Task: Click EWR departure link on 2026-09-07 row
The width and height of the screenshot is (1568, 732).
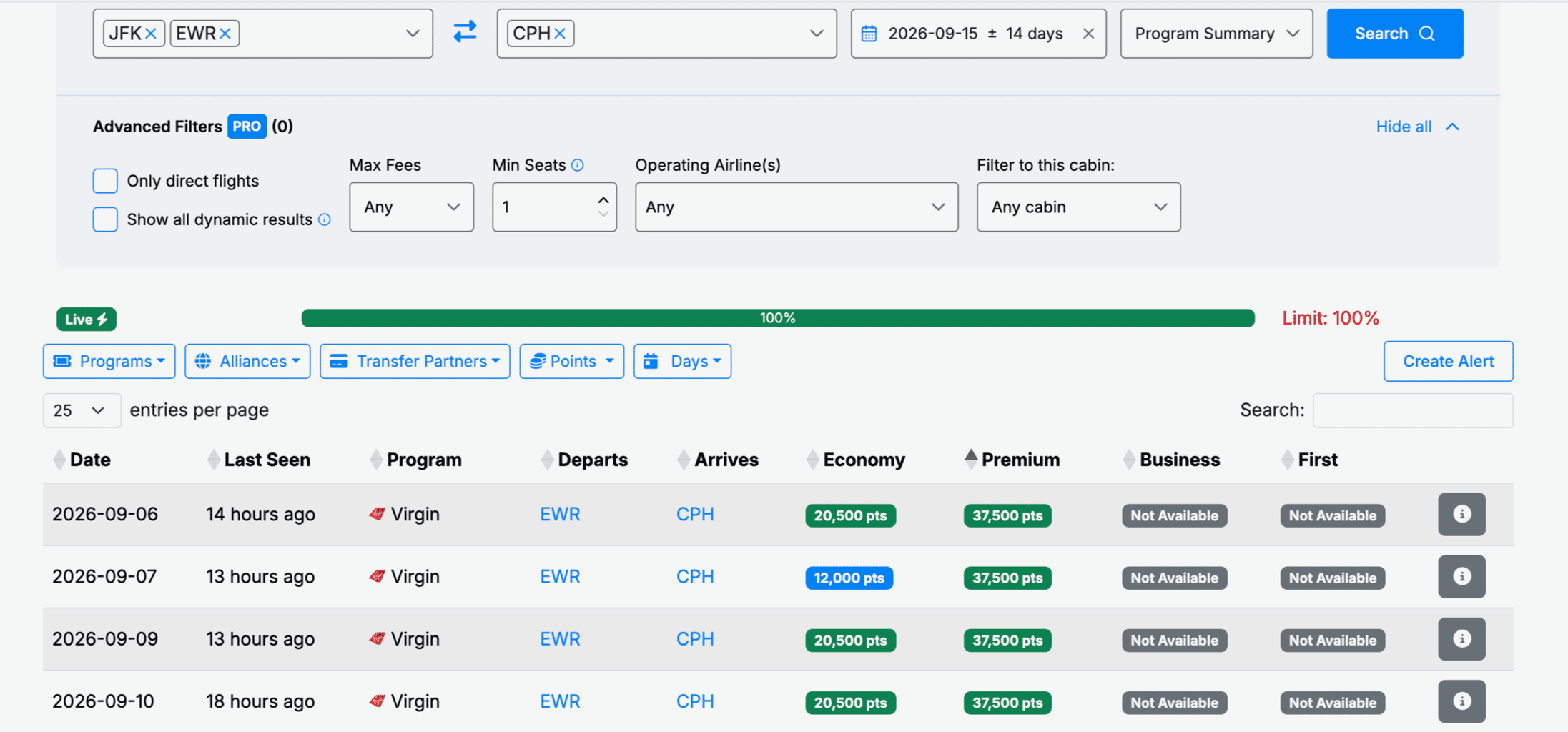Action: point(560,577)
